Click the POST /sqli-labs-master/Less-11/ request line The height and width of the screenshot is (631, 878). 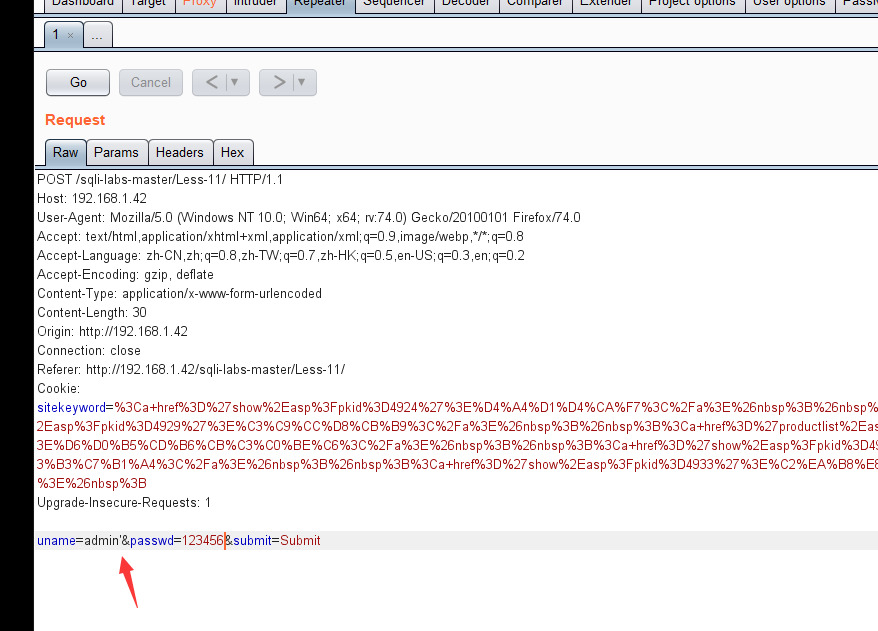(x=160, y=180)
